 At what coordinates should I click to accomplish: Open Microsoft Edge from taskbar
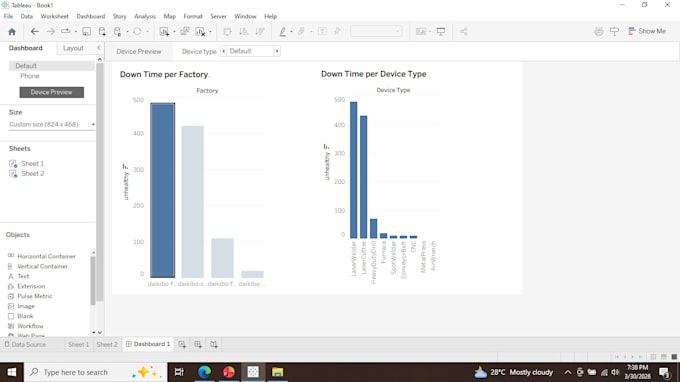tap(204, 372)
